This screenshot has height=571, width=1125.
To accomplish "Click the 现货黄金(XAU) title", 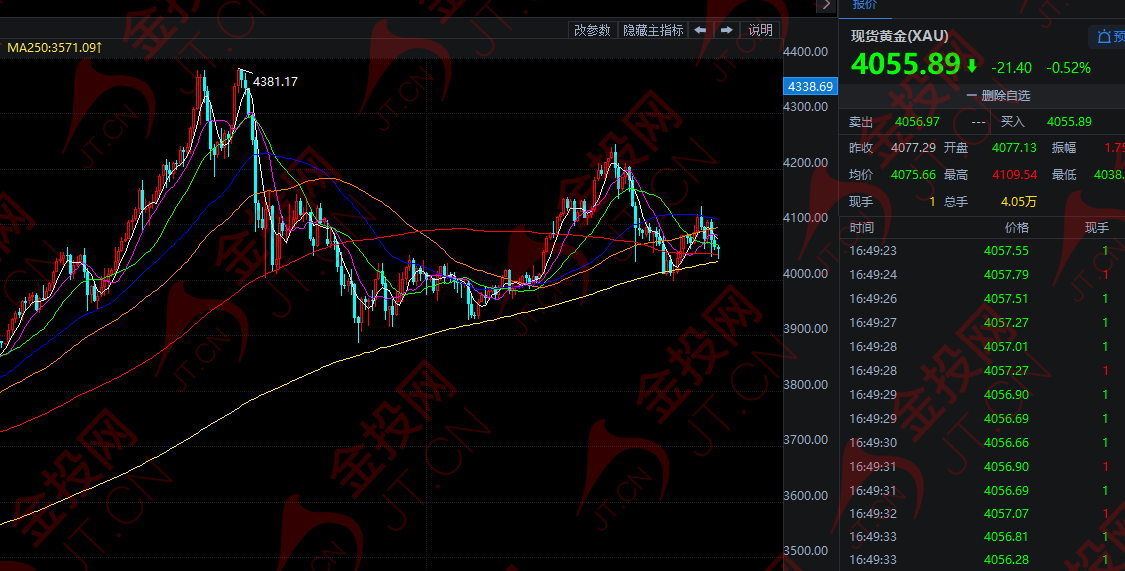I will point(900,36).
